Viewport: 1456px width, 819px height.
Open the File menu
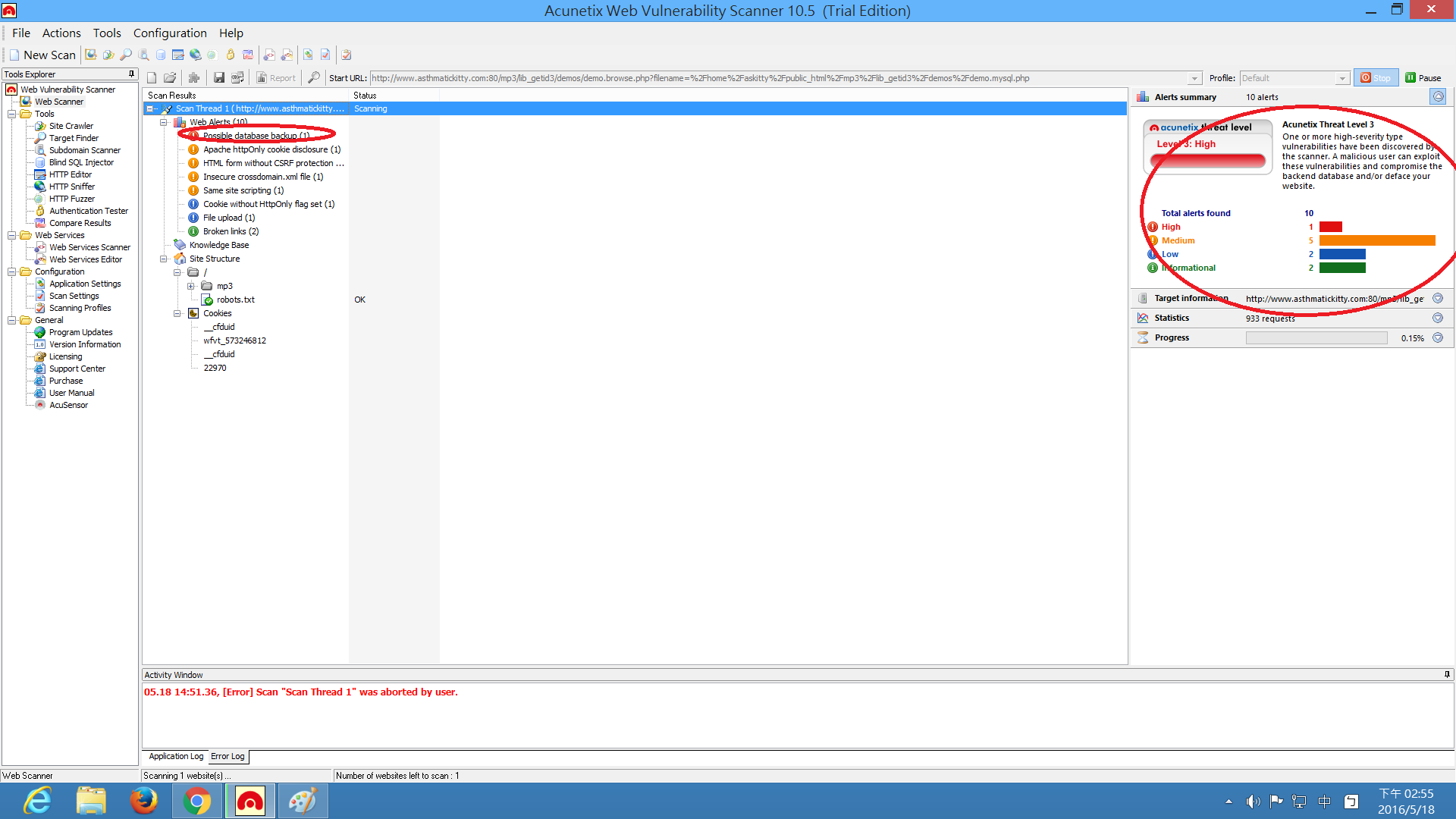pyautogui.click(x=21, y=33)
